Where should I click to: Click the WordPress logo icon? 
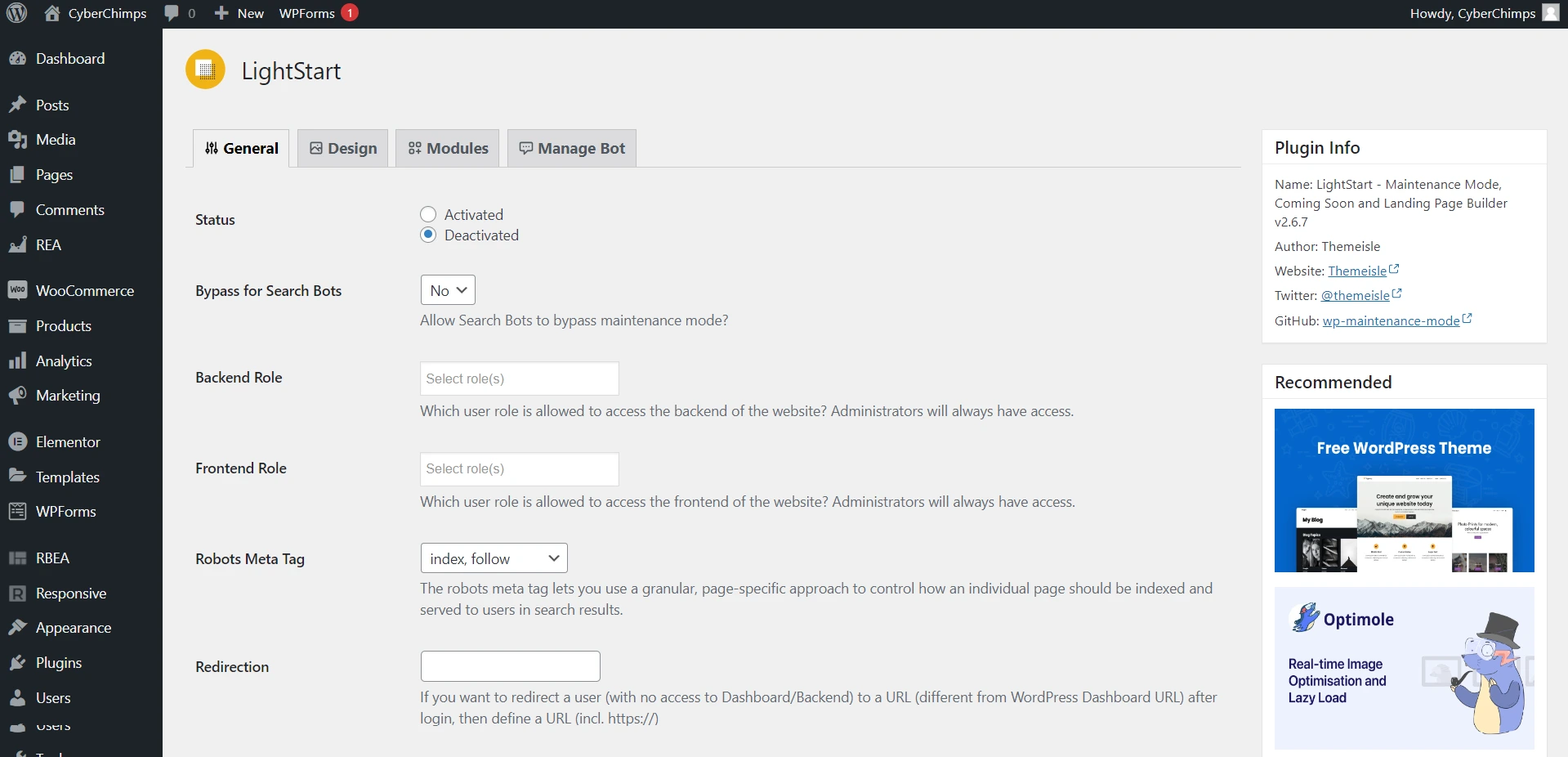click(16, 13)
